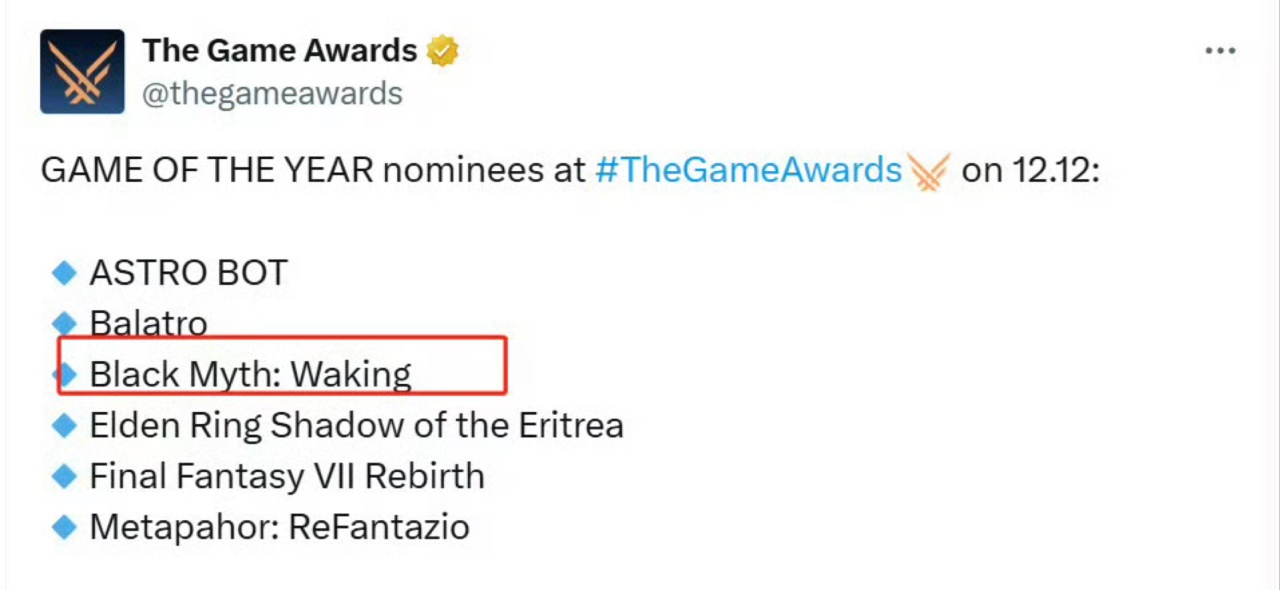The image size is (1280, 590).
Task: Click Elden Ring Shadow of the Eritrea
Action: point(356,425)
